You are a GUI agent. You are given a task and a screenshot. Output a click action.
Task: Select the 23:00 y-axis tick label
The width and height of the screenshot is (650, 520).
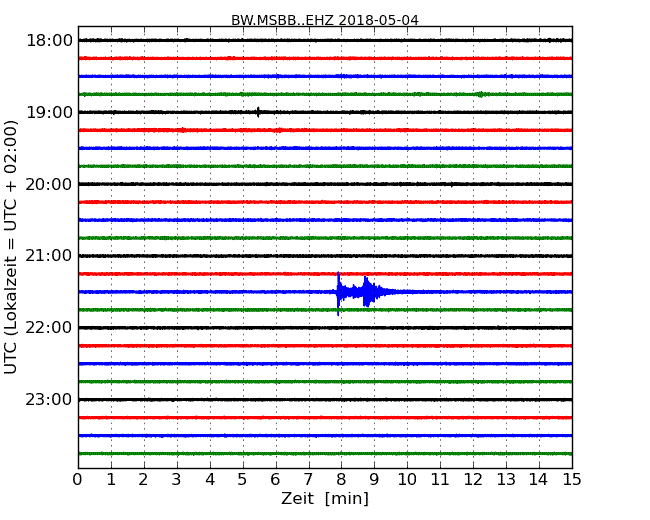[48, 400]
